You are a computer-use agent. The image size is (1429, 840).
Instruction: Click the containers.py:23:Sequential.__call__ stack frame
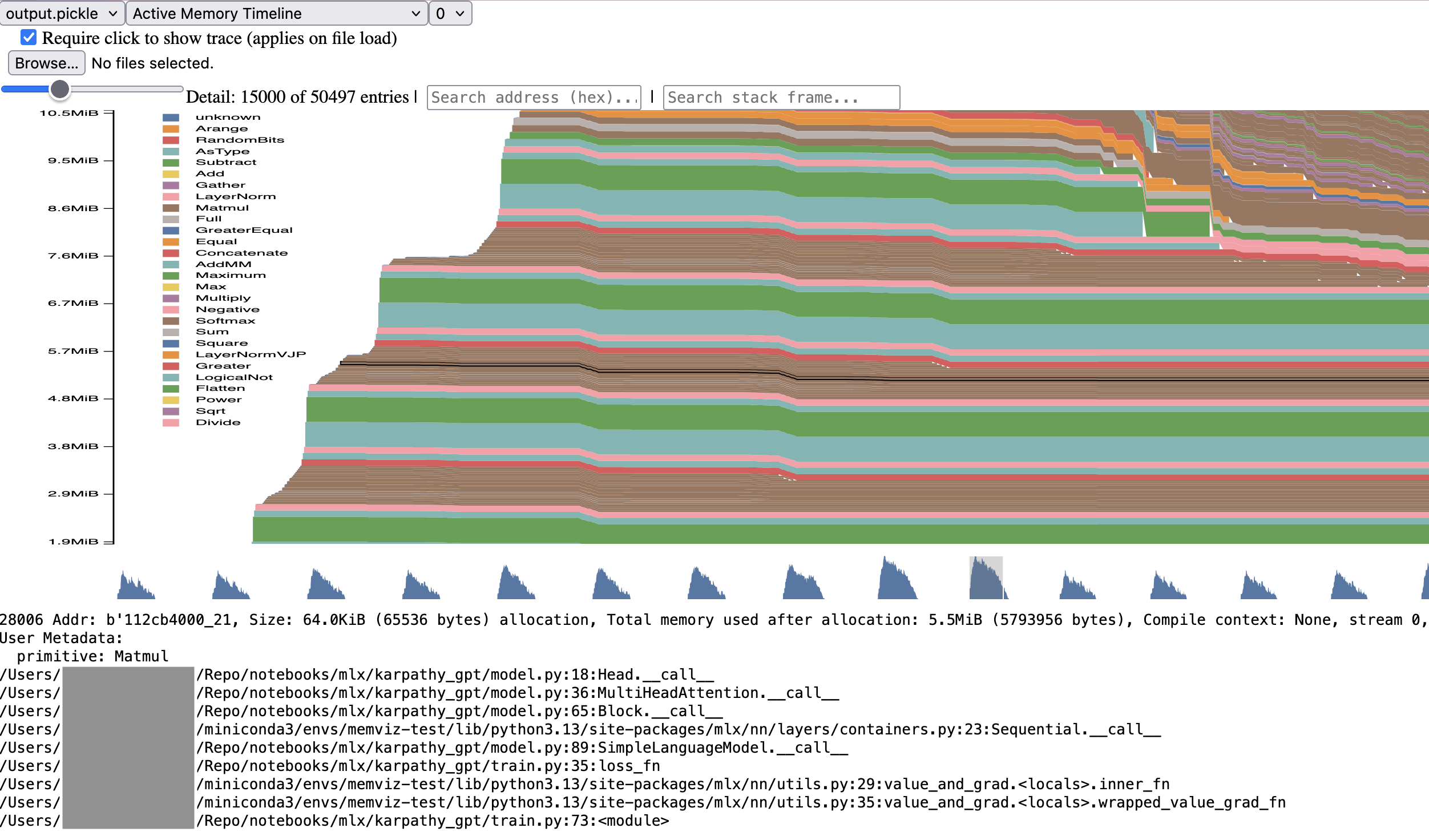click(580, 729)
